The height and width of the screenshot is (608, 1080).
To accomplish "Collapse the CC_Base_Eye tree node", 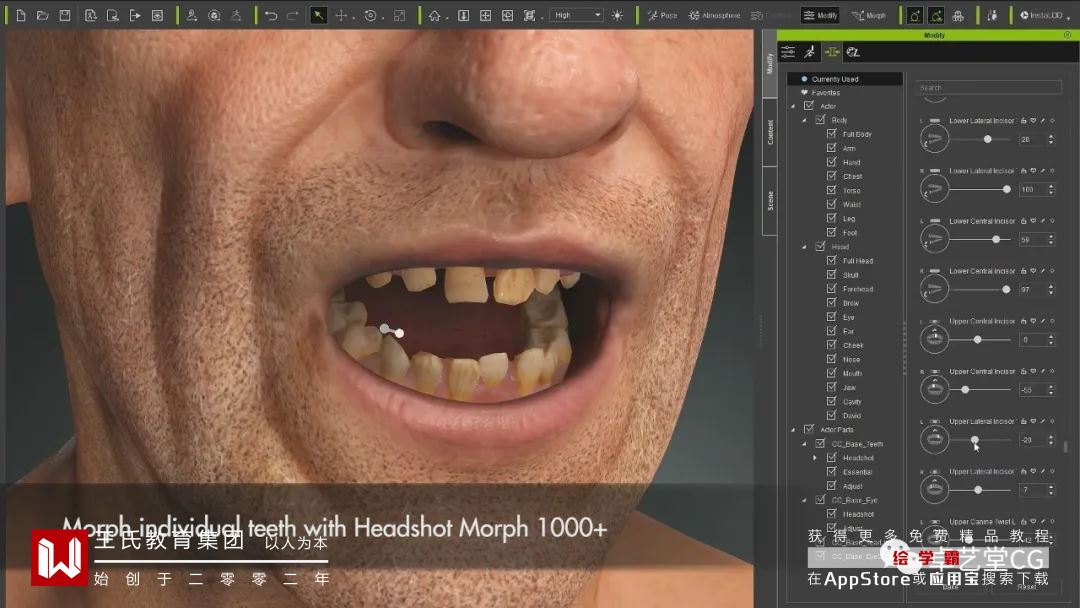I will click(804, 501).
